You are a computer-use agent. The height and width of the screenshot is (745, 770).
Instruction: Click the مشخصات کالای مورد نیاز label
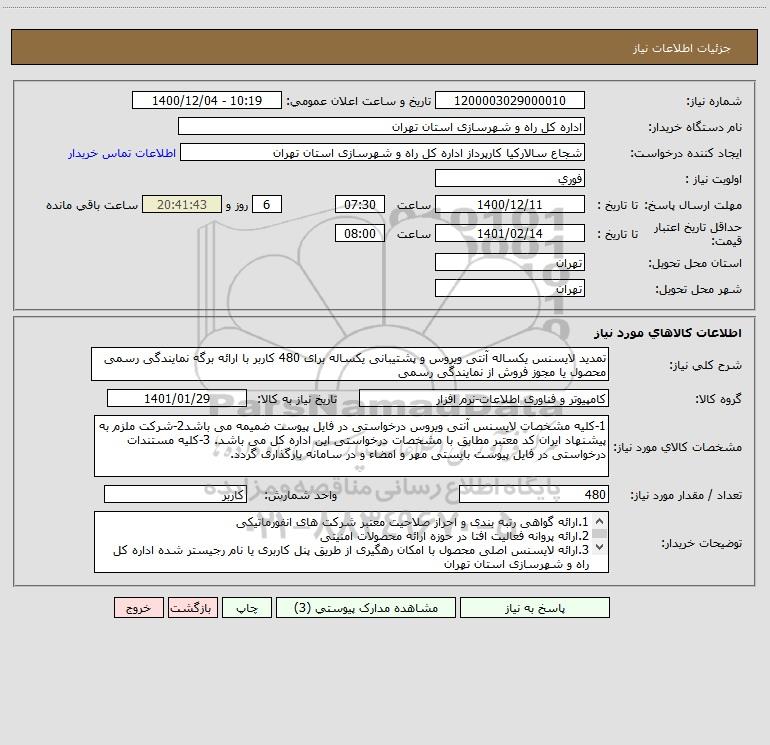pyautogui.click(x=678, y=447)
